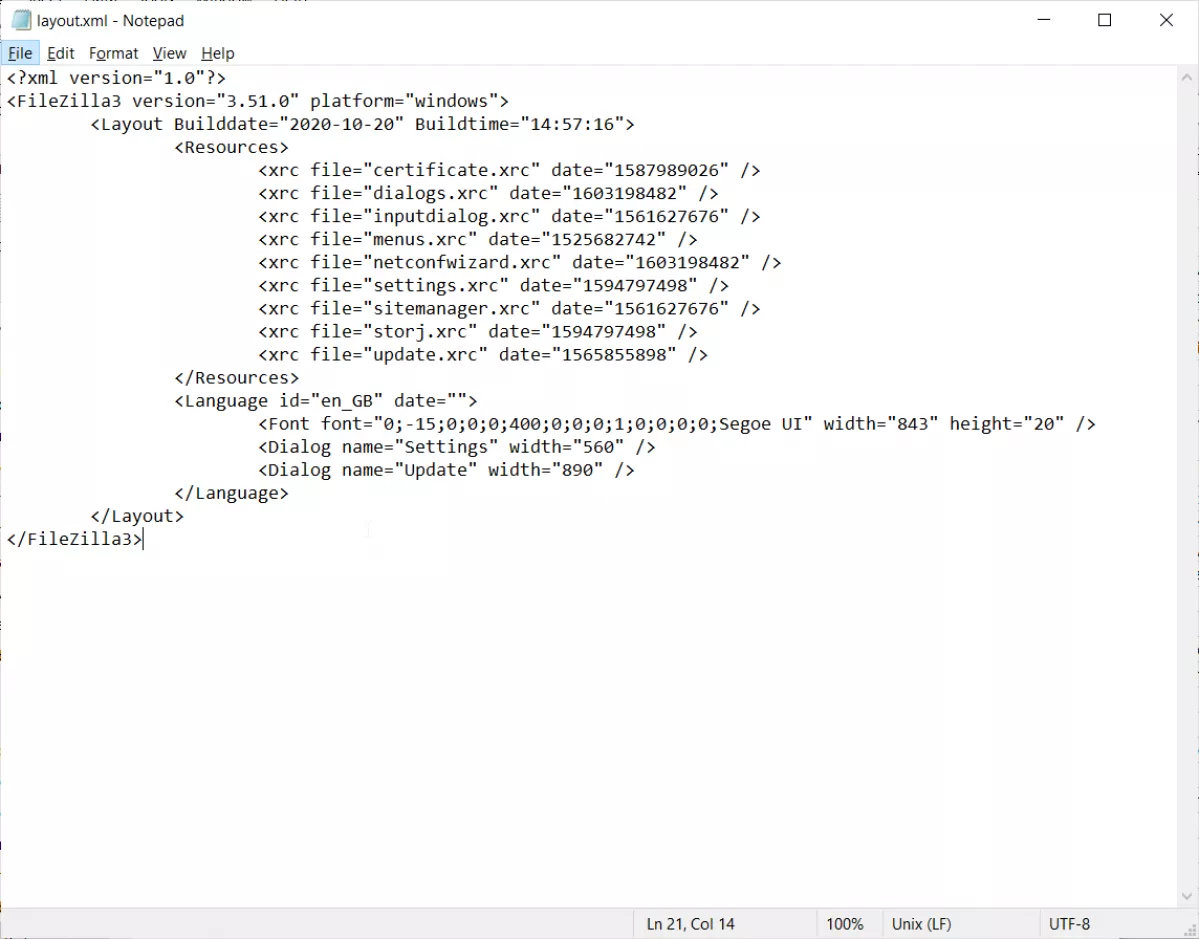Maximize the Notepad window
Screen dimensions: 1199x939
(1104, 21)
